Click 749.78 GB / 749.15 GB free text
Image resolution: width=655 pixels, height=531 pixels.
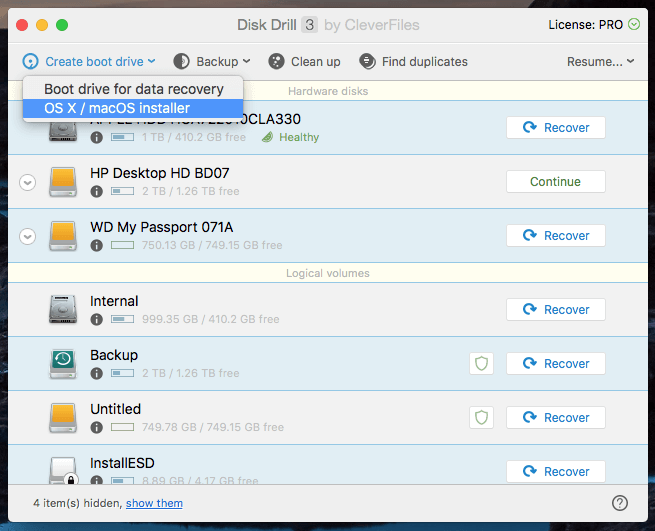click(x=213, y=427)
